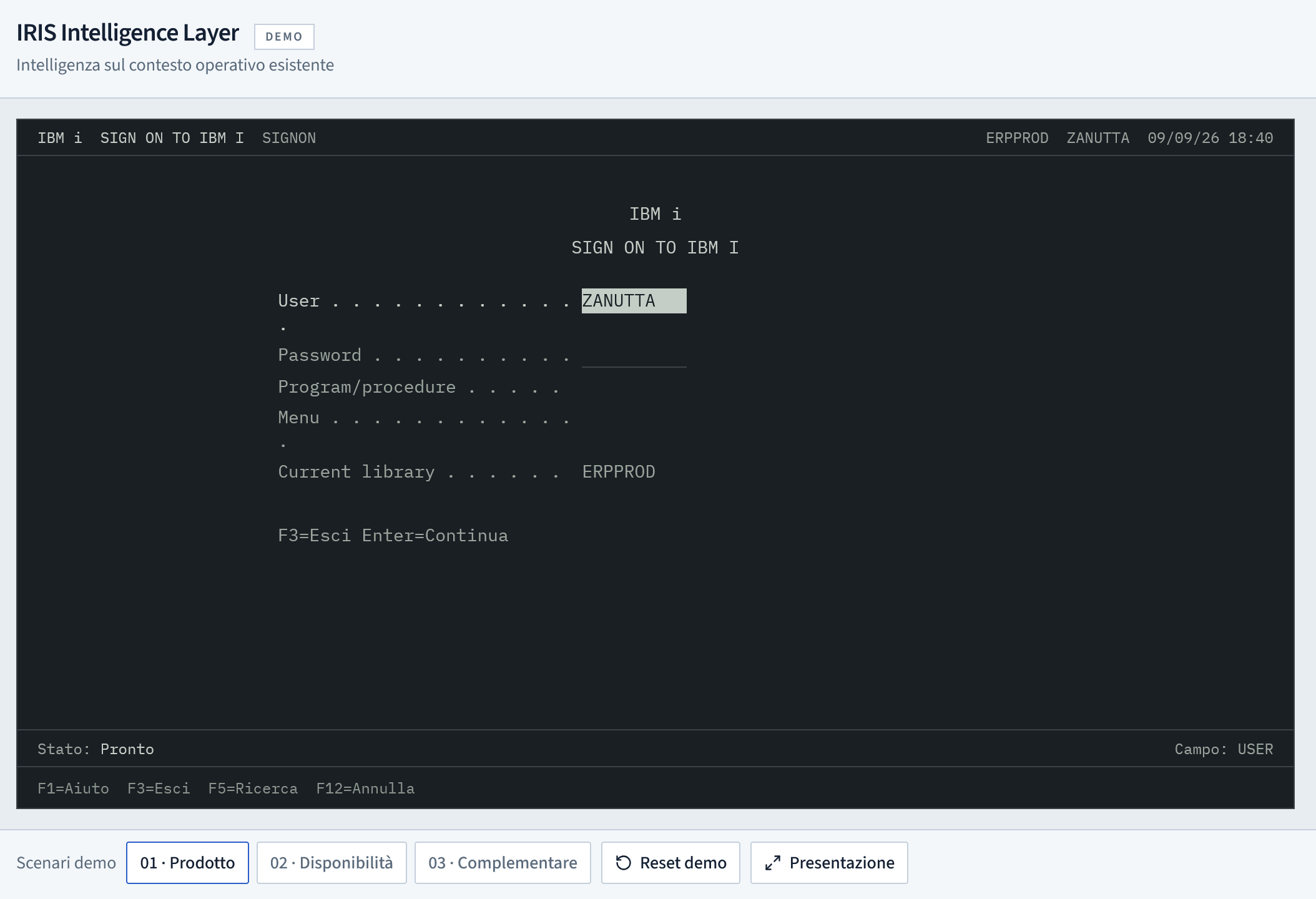This screenshot has height=899, width=1316.
Task: Click the ZANUTTA user name in header bar
Action: click(x=1097, y=138)
